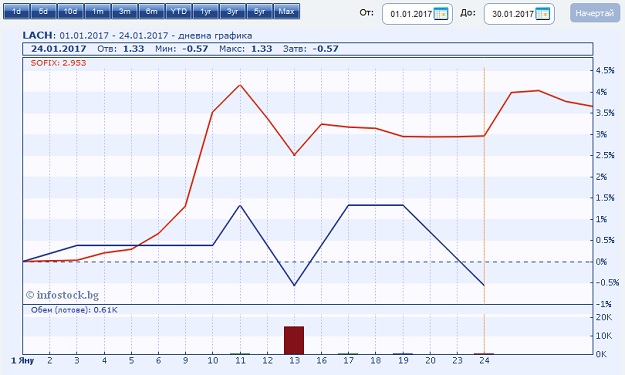Click the infostock.bg watermark
Screen dimensions: 625x375
[62, 295]
